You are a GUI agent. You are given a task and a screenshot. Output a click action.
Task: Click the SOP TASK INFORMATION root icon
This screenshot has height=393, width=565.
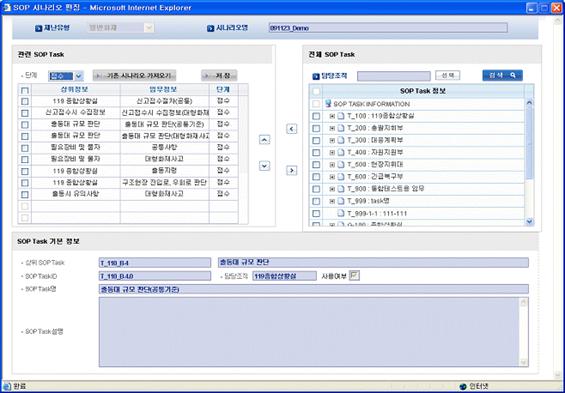328,104
